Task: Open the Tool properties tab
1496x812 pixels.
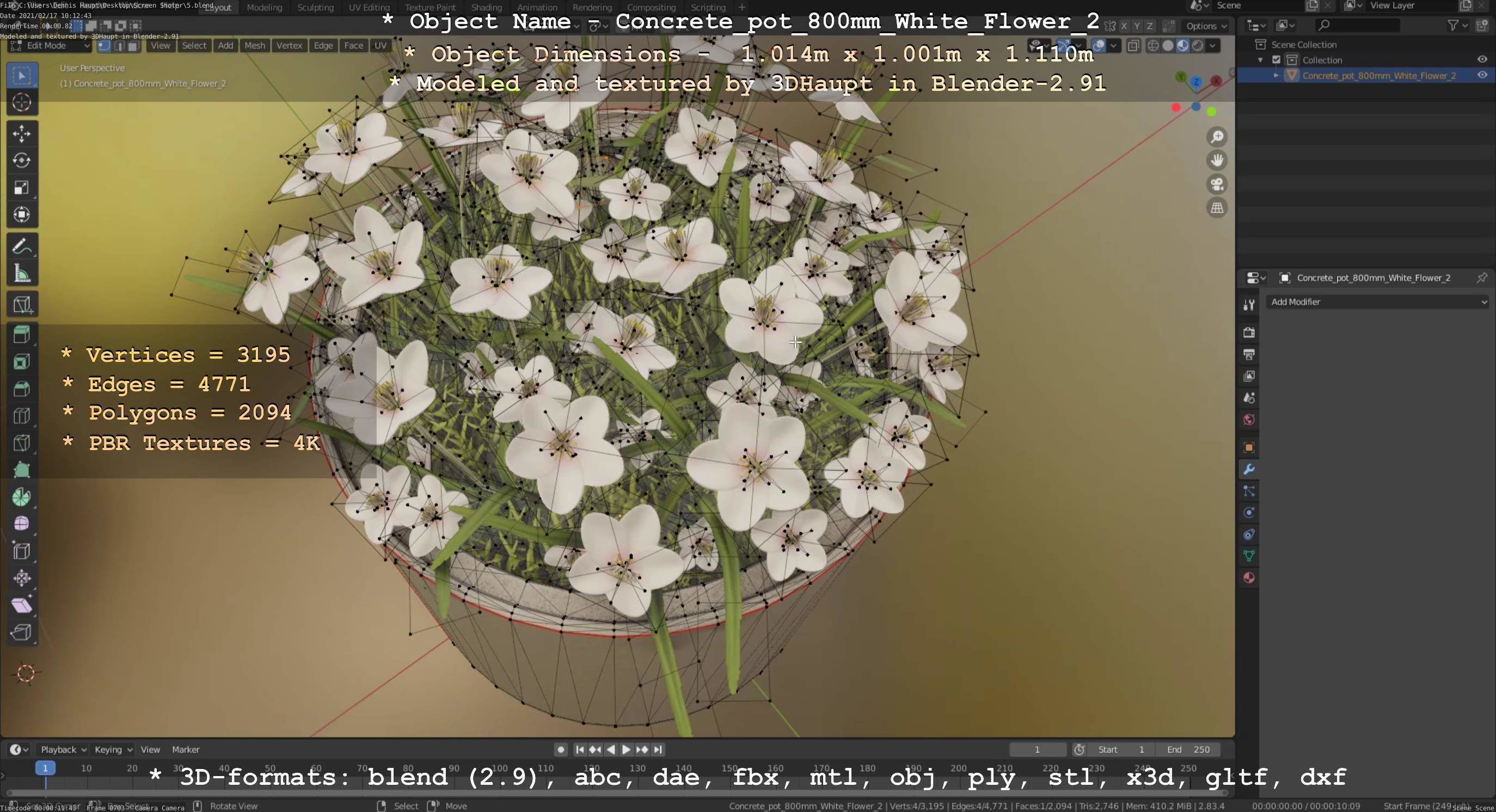Action: coord(1249,305)
